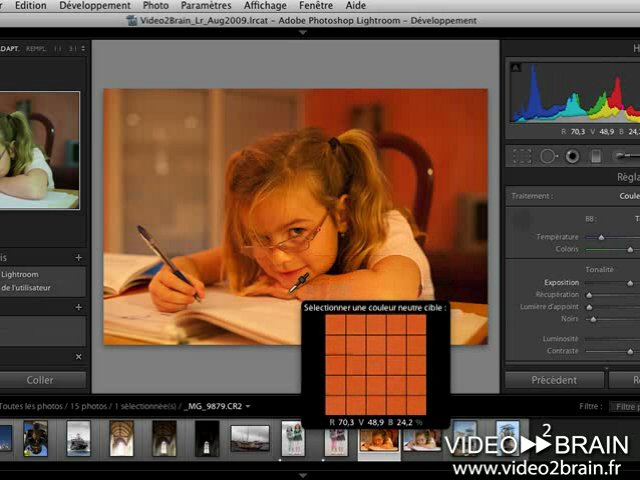The height and width of the screenshot is (480, 640).
Task: Click the Toutes les photos source text
Action: pos(31,407)
